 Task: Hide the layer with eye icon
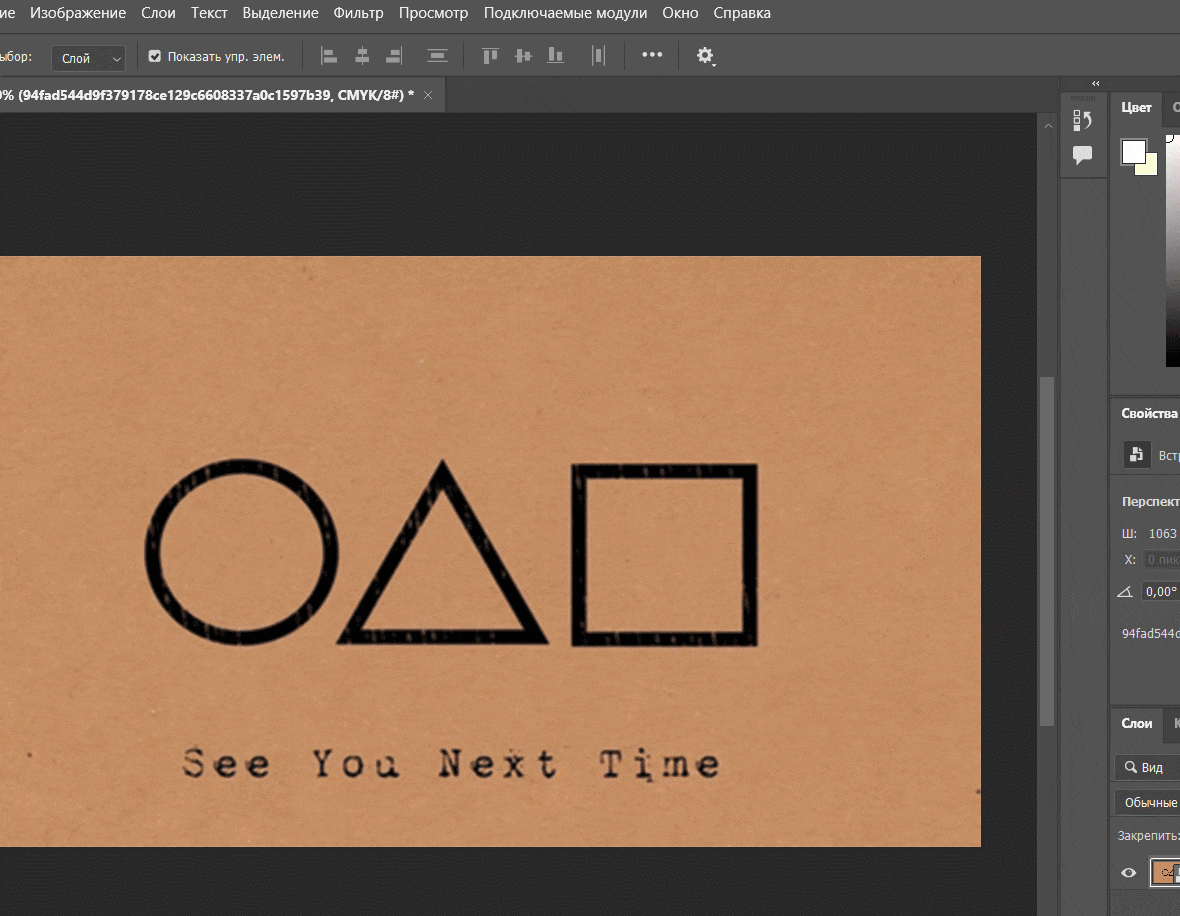point(1129,873)
